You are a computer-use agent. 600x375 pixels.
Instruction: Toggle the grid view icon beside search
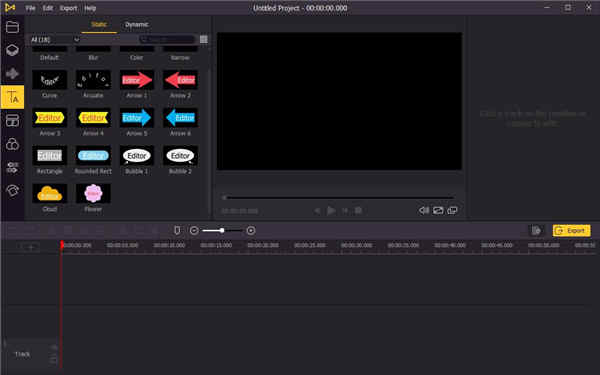click(x=204, y=39)
